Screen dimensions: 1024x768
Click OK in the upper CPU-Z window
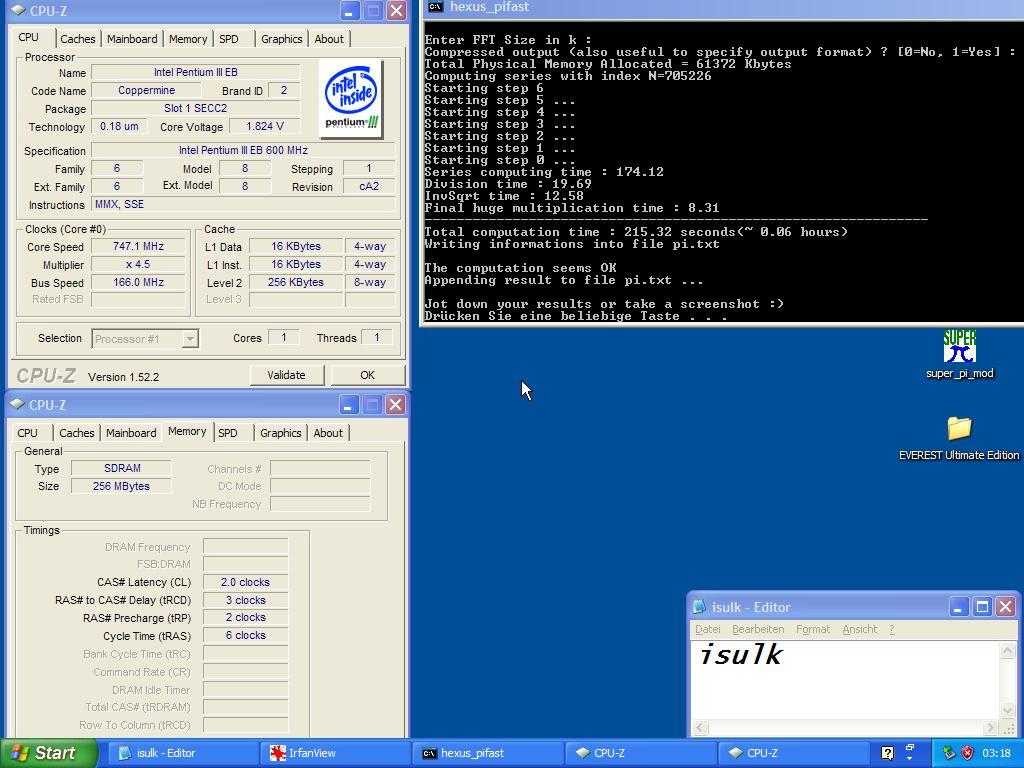(x=368, y=375)
